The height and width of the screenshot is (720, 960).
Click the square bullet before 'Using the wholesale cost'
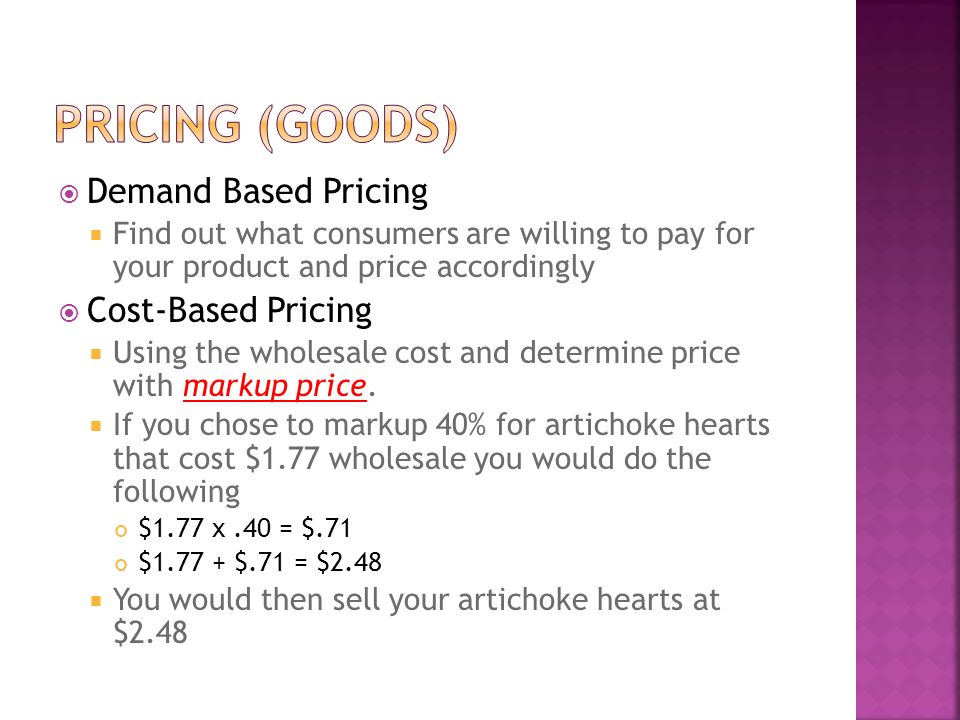[x=96, y=354]
